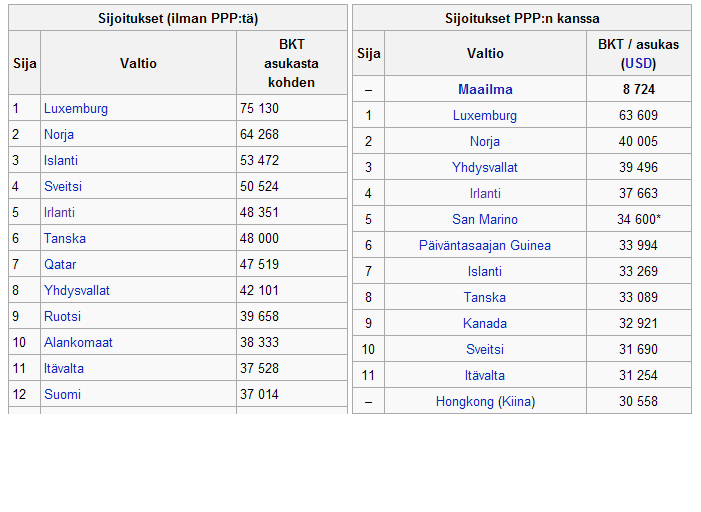Click the Kiina link in parentheses
Viewport: 701px width, 512px height.
pyautogui.click(x=516, y=402)
